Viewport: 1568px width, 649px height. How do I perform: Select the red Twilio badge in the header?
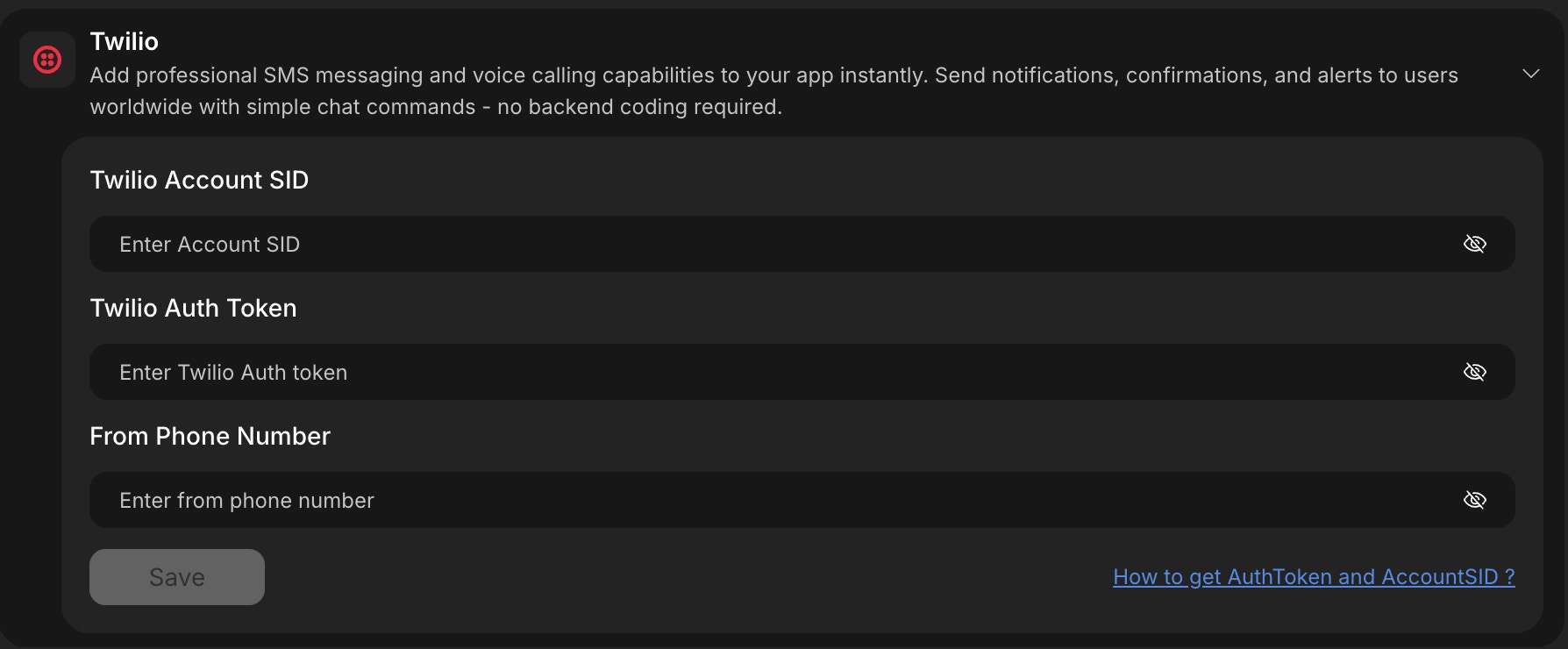point(46,60)
